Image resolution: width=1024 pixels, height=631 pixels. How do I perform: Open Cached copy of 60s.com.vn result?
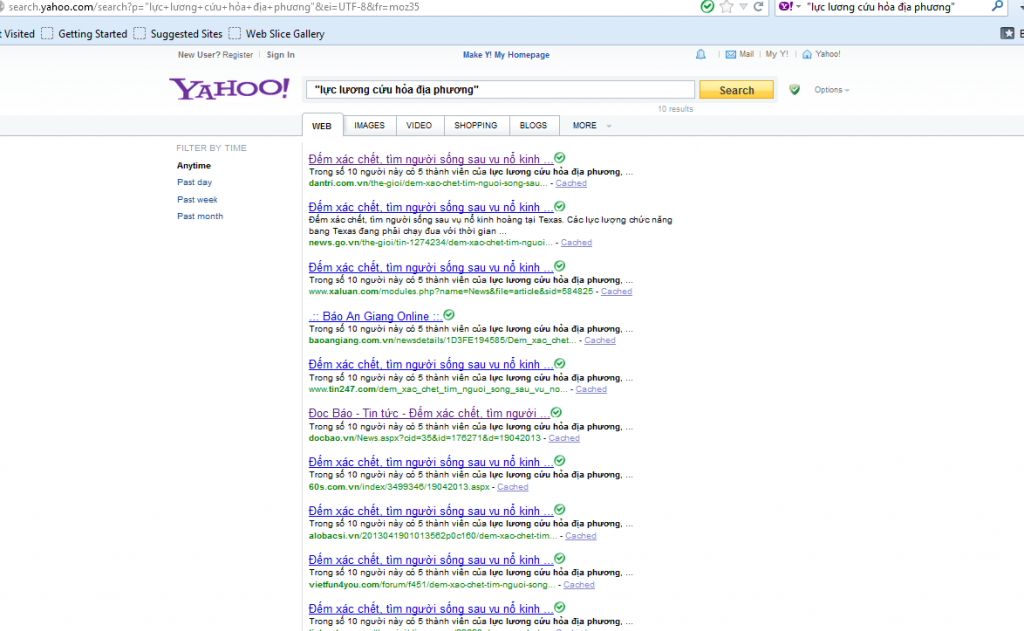click(513, 487)
